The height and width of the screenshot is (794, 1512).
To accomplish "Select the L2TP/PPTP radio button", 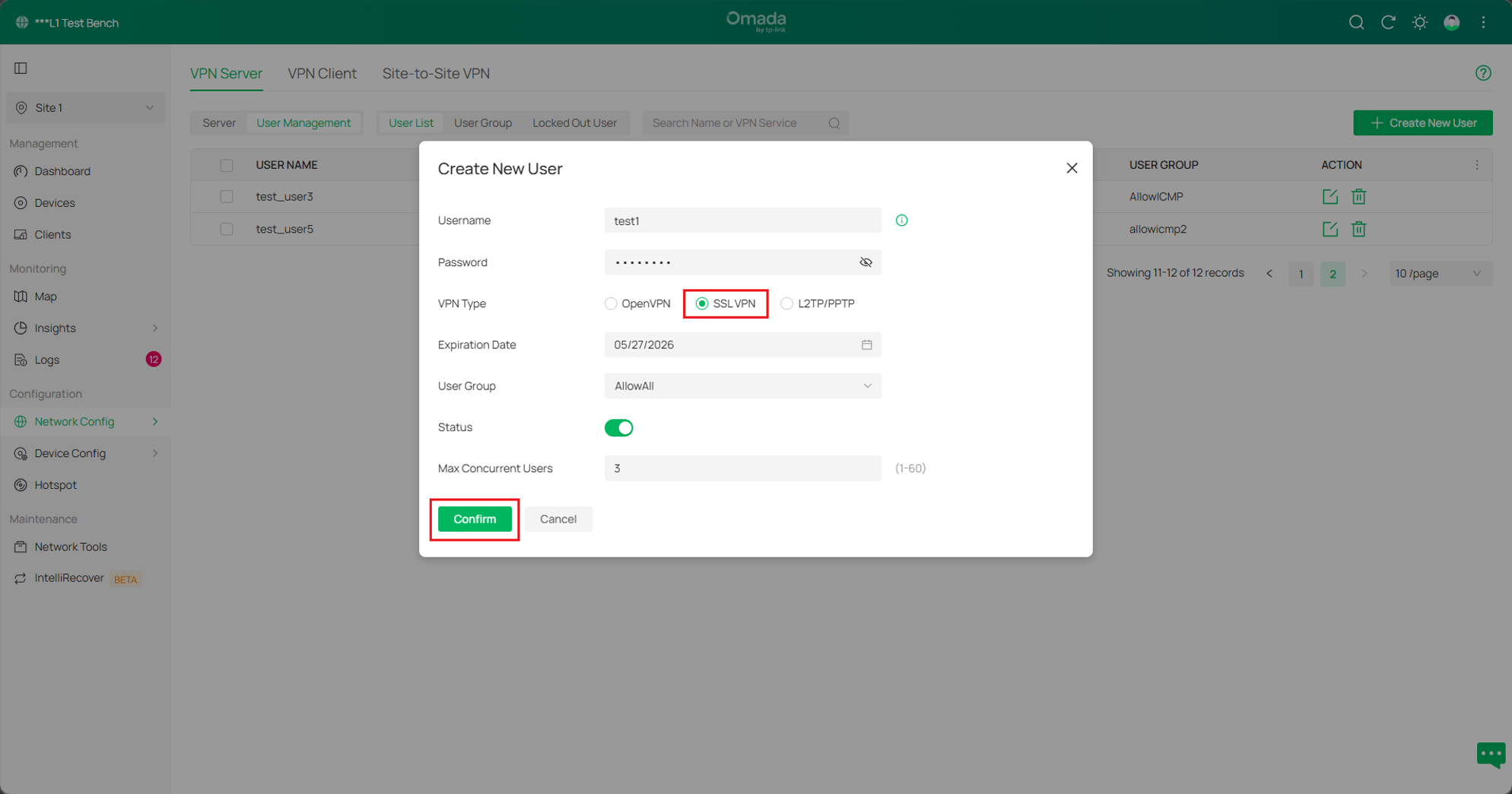I will (x=787, y=303).
